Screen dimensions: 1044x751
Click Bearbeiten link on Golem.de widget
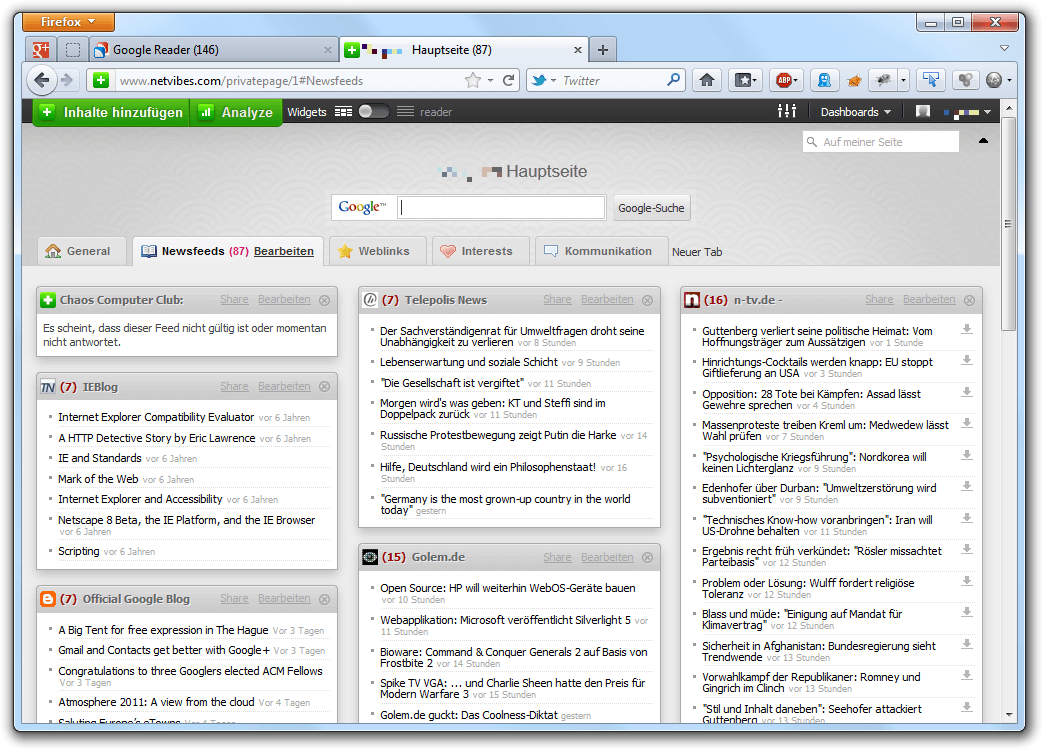pos(607,557)
